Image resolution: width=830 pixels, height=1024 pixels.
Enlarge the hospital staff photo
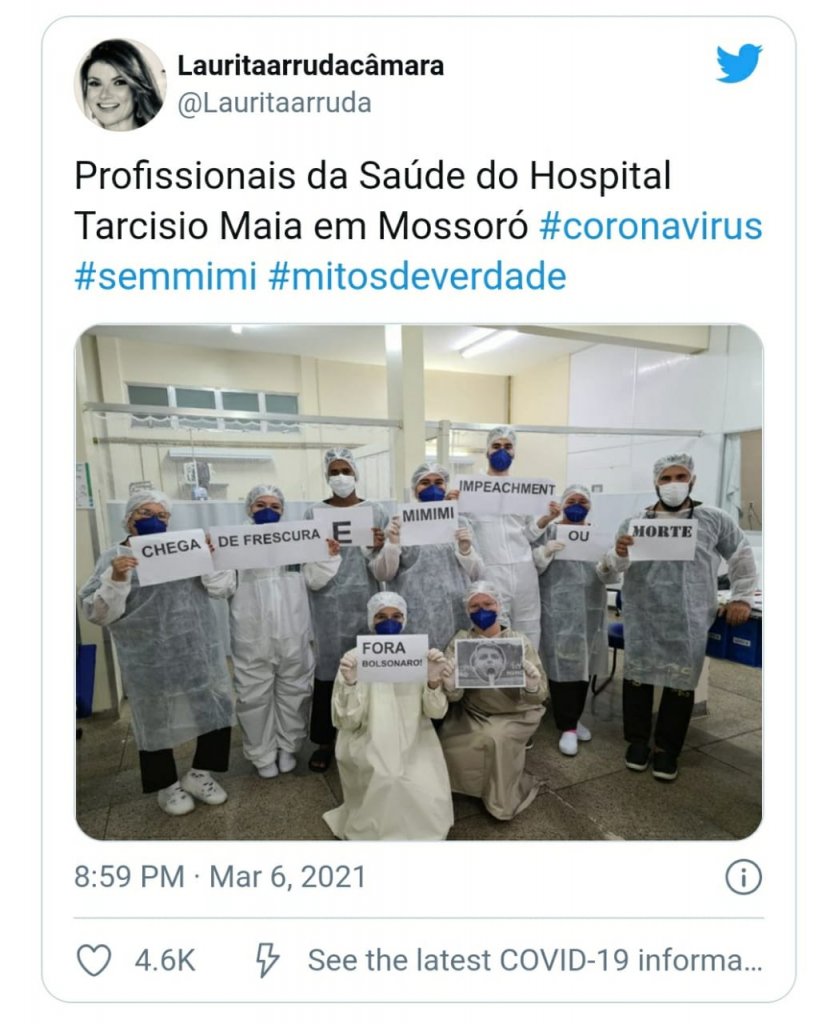[x=419, y=582]
